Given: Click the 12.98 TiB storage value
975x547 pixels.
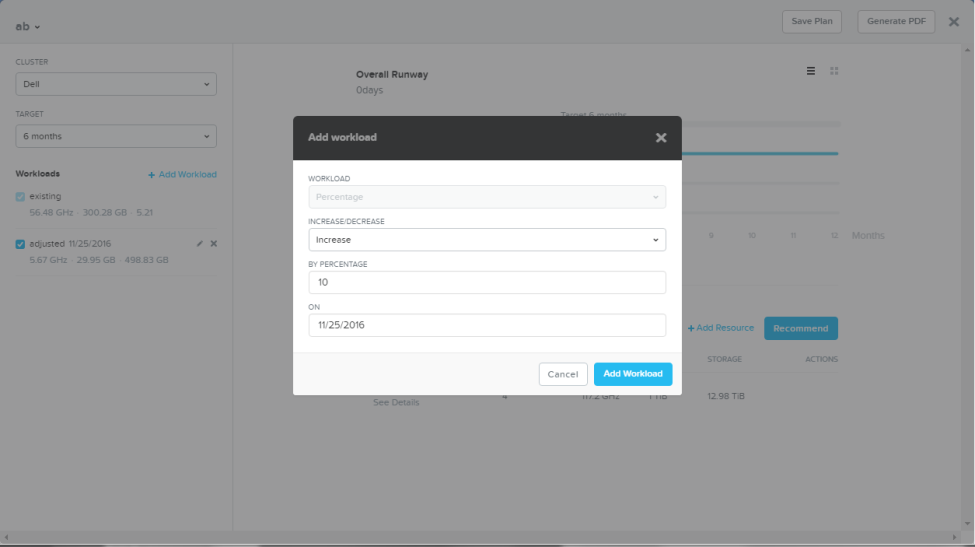Looking at the screenshot, I should pyautogui.click(x=726, y=396).
